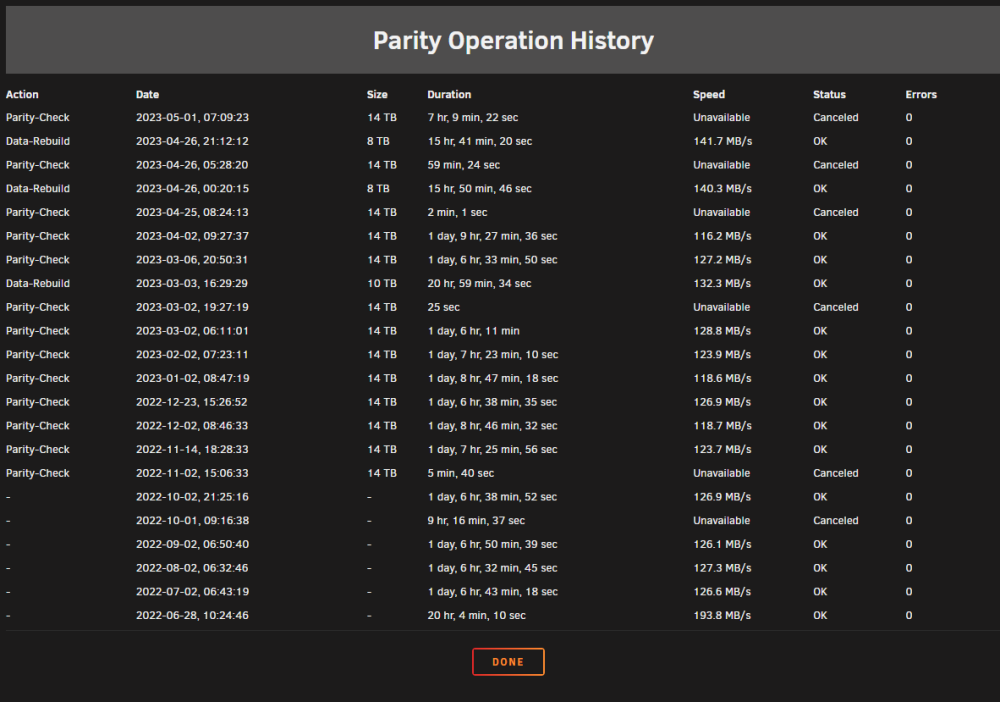
Task: Click speed value 123.9 MB/s
Action: [x=723, y=355]
